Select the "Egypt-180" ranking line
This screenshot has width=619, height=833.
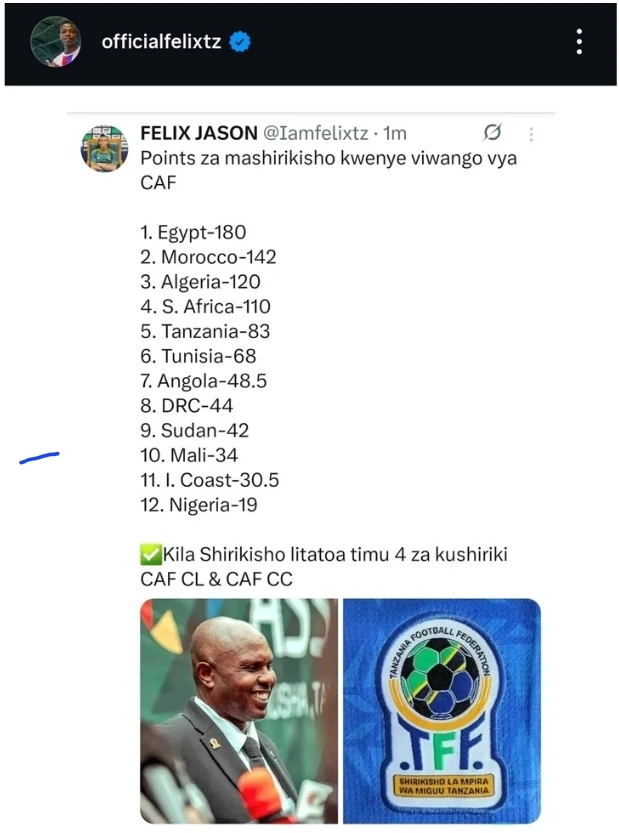click(193, 232)
